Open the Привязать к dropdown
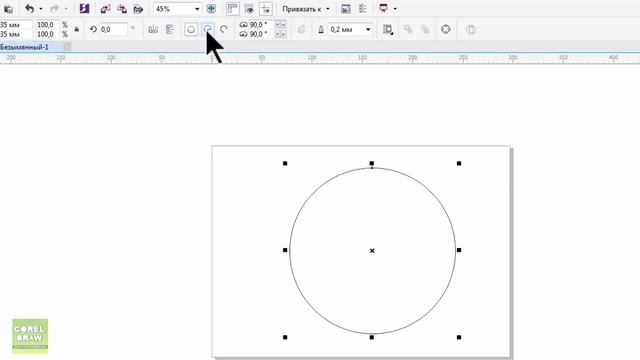This screenshot has height=360, width=640. 305,9
